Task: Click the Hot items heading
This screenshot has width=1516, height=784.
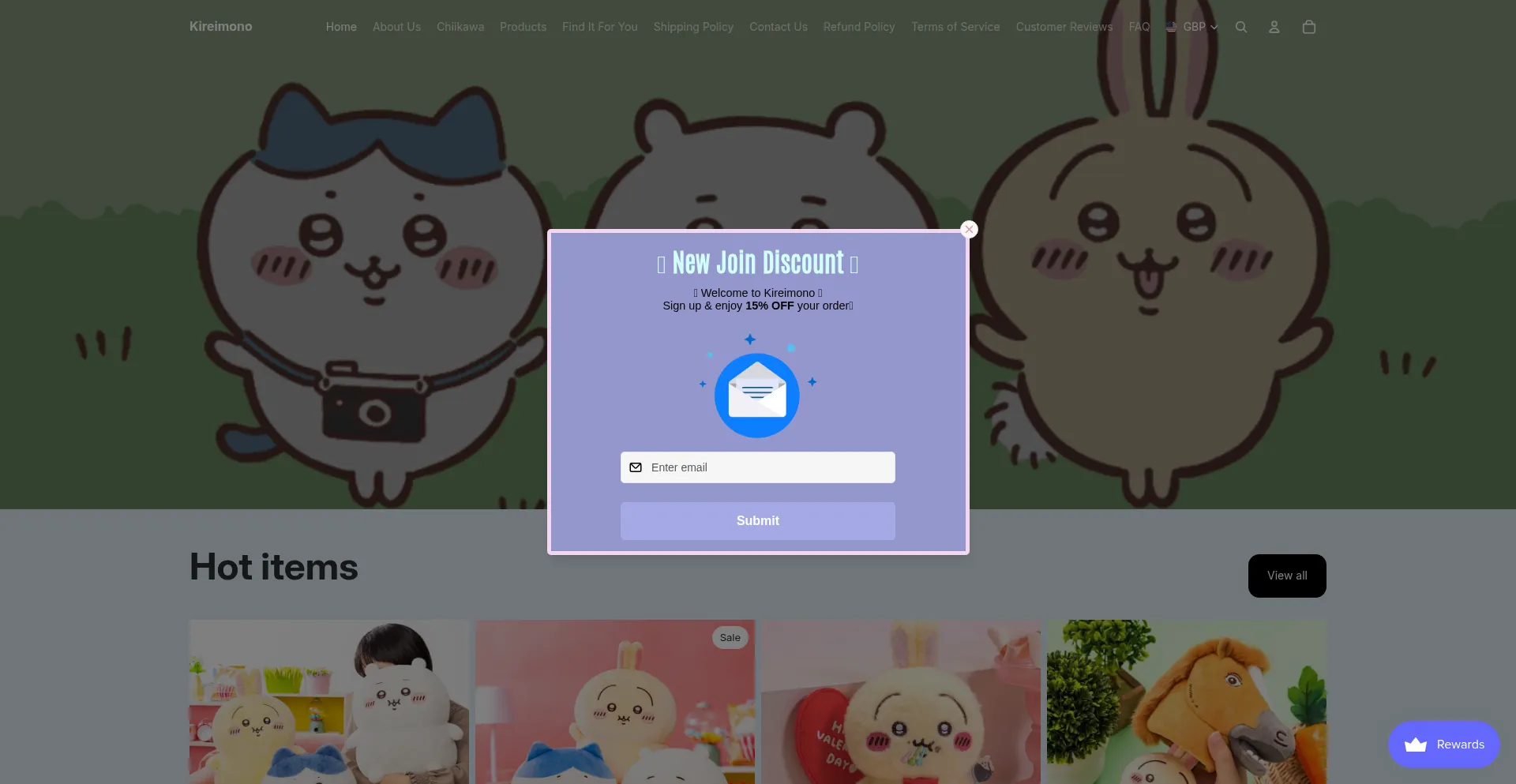Action: [x=274, y=567]
